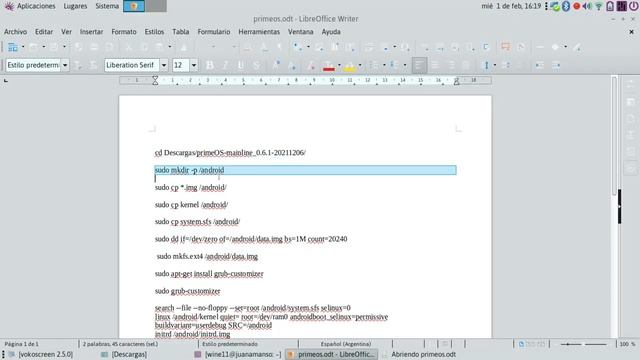Click the Insert Text Box icon
Screen dimensions: 640x360
coord(350,47)
